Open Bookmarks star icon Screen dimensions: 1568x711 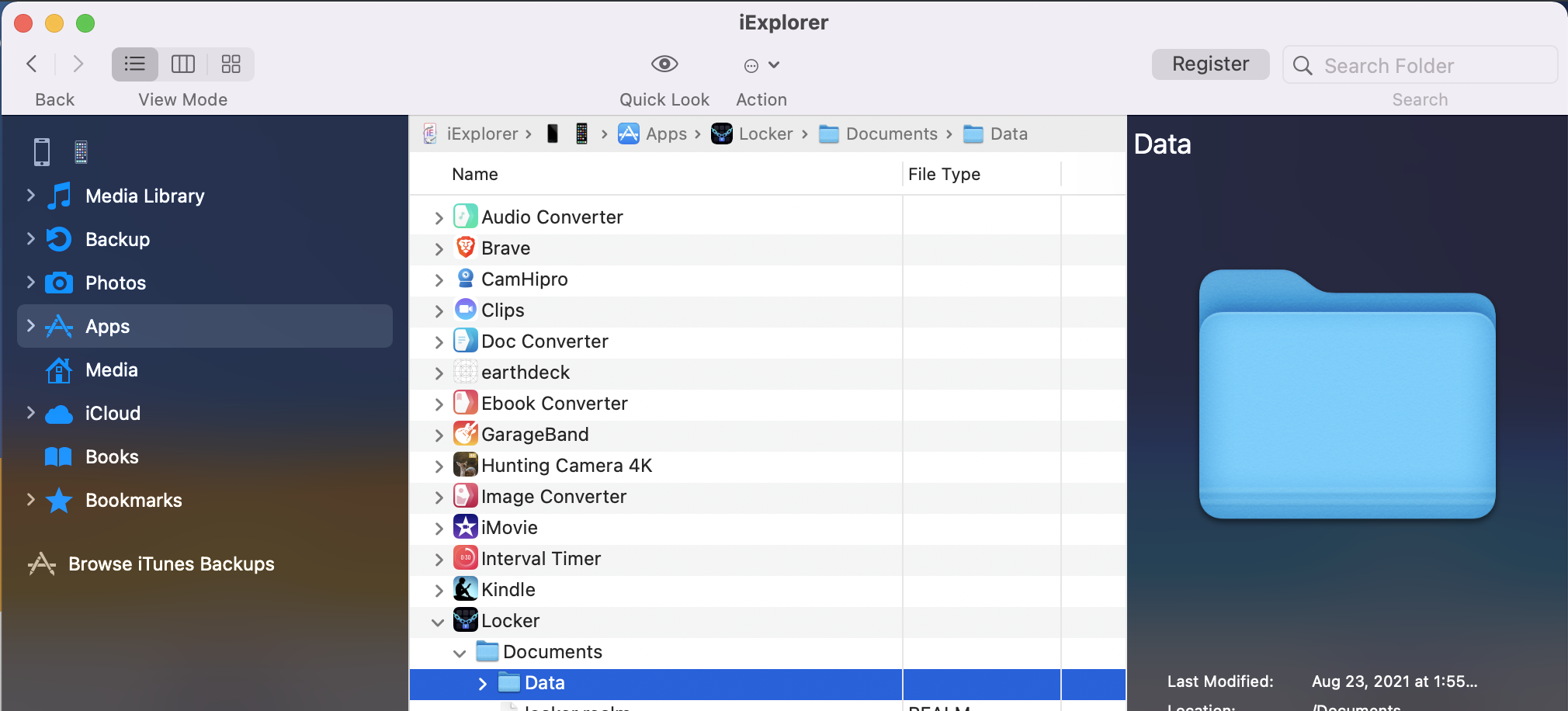59,500
